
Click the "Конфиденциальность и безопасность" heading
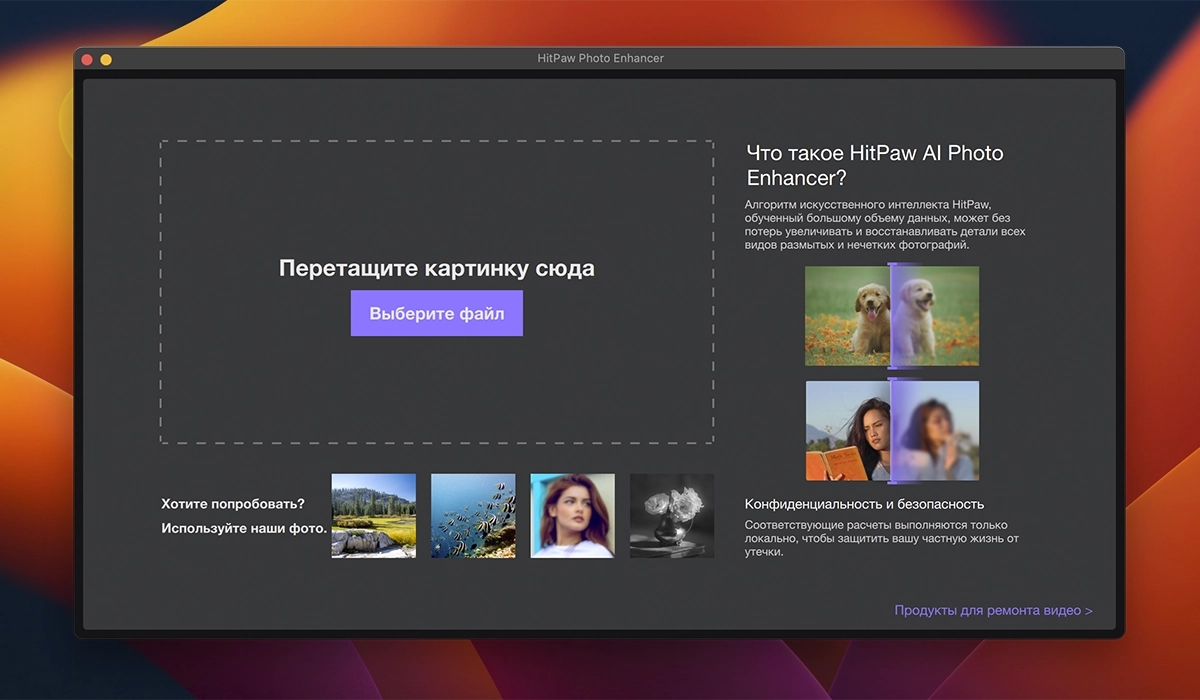tap(864, 504)
